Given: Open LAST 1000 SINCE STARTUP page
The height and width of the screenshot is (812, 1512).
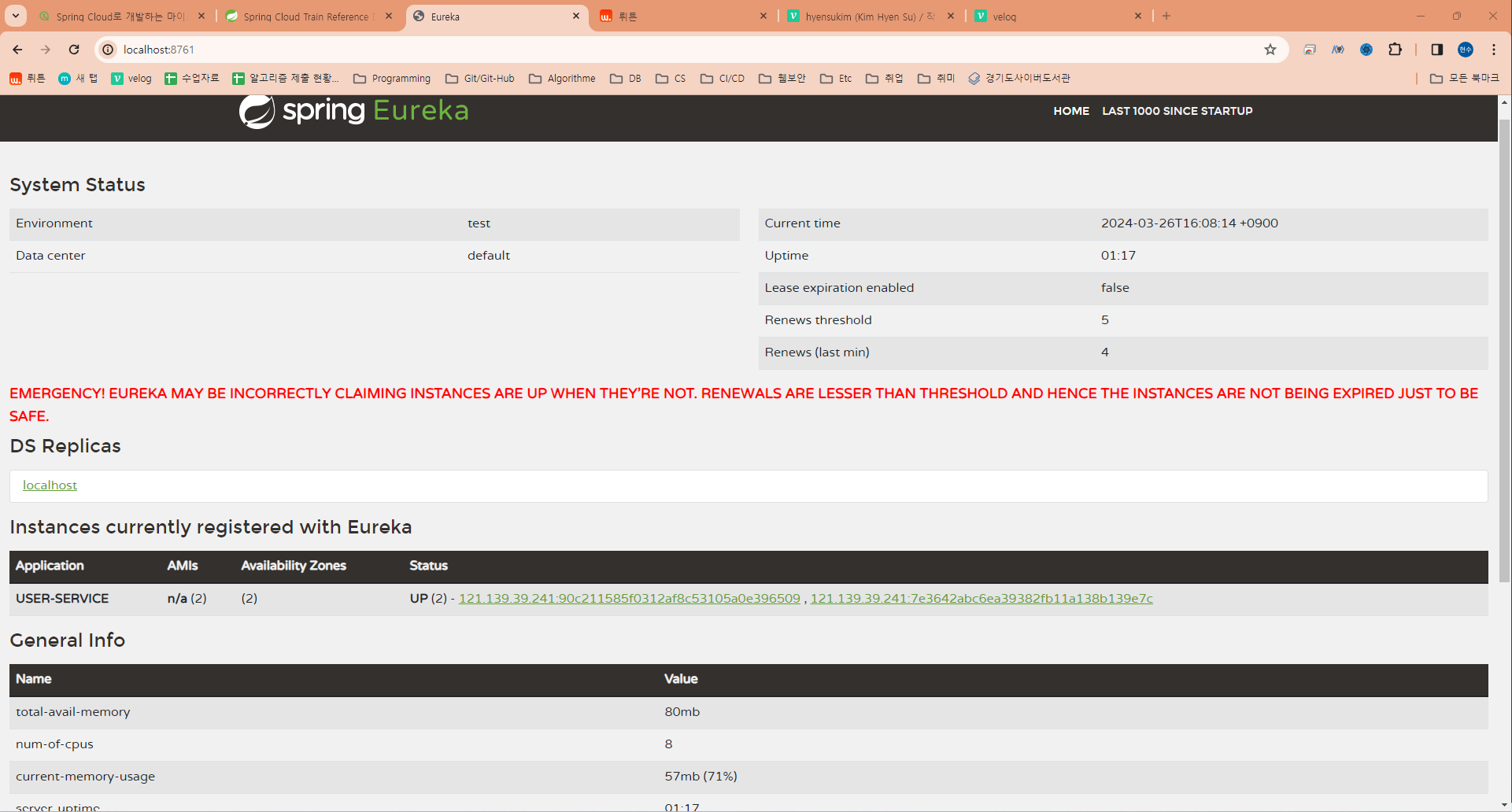Looking at the screenshot, I should click(x=1177, y=111).
